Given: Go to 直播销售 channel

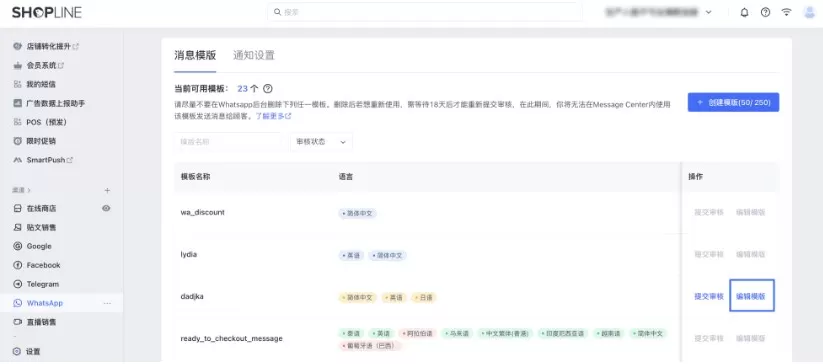Looking at the screenshot, I should point(35,322).
